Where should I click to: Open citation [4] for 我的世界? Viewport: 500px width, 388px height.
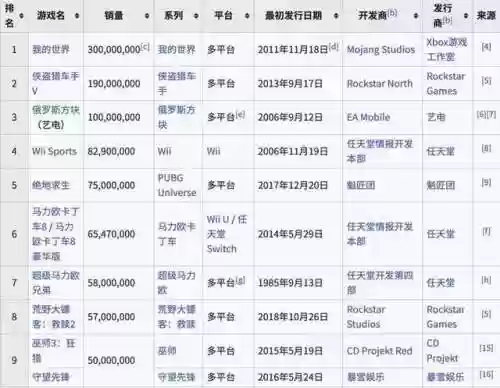pos(486,47)
